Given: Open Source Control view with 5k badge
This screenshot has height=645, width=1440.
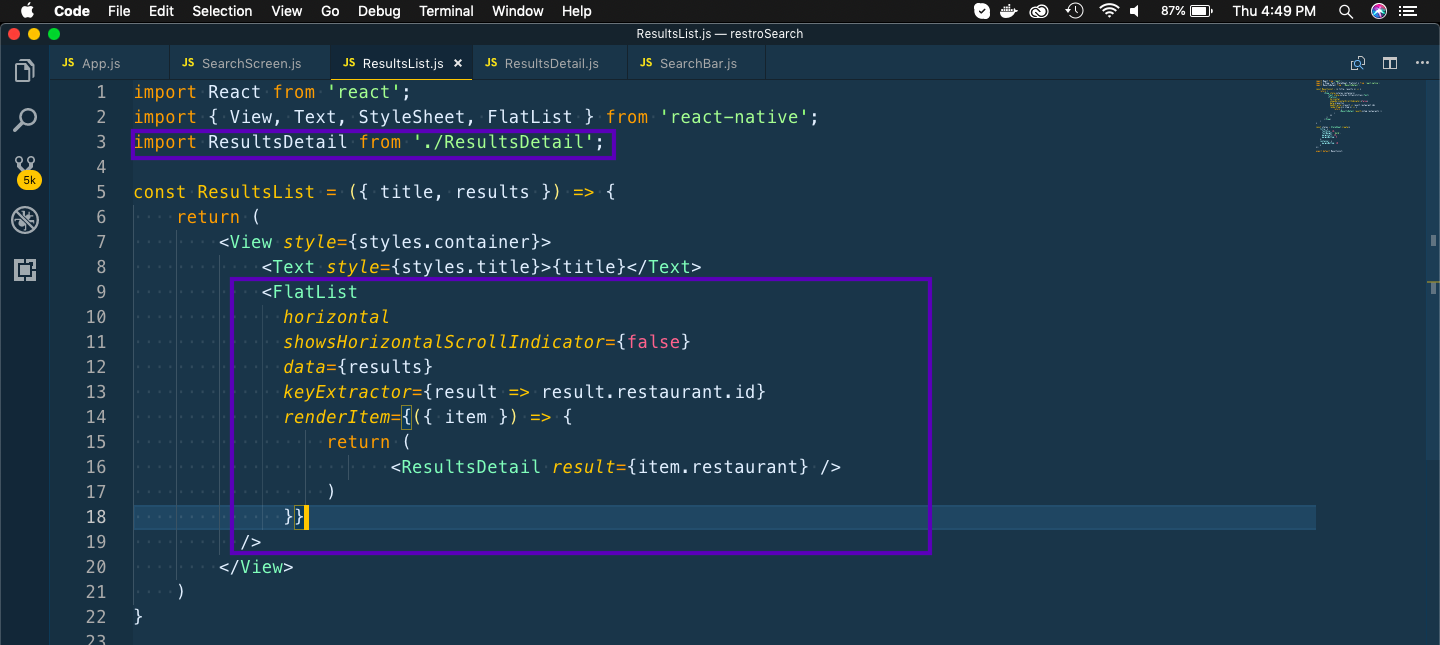Looking at the screenshot, I should tap(26, 171).
